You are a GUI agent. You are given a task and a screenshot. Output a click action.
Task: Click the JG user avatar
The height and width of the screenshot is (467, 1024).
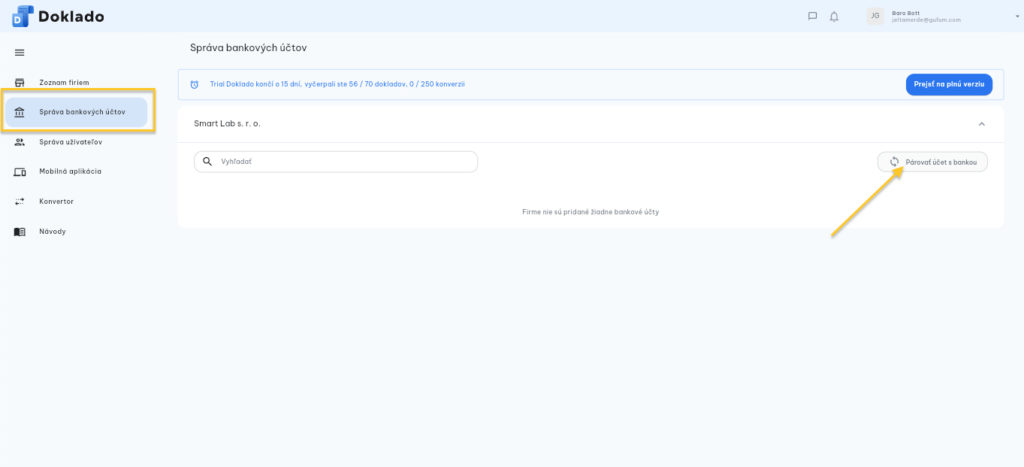(x=875, y=16)
